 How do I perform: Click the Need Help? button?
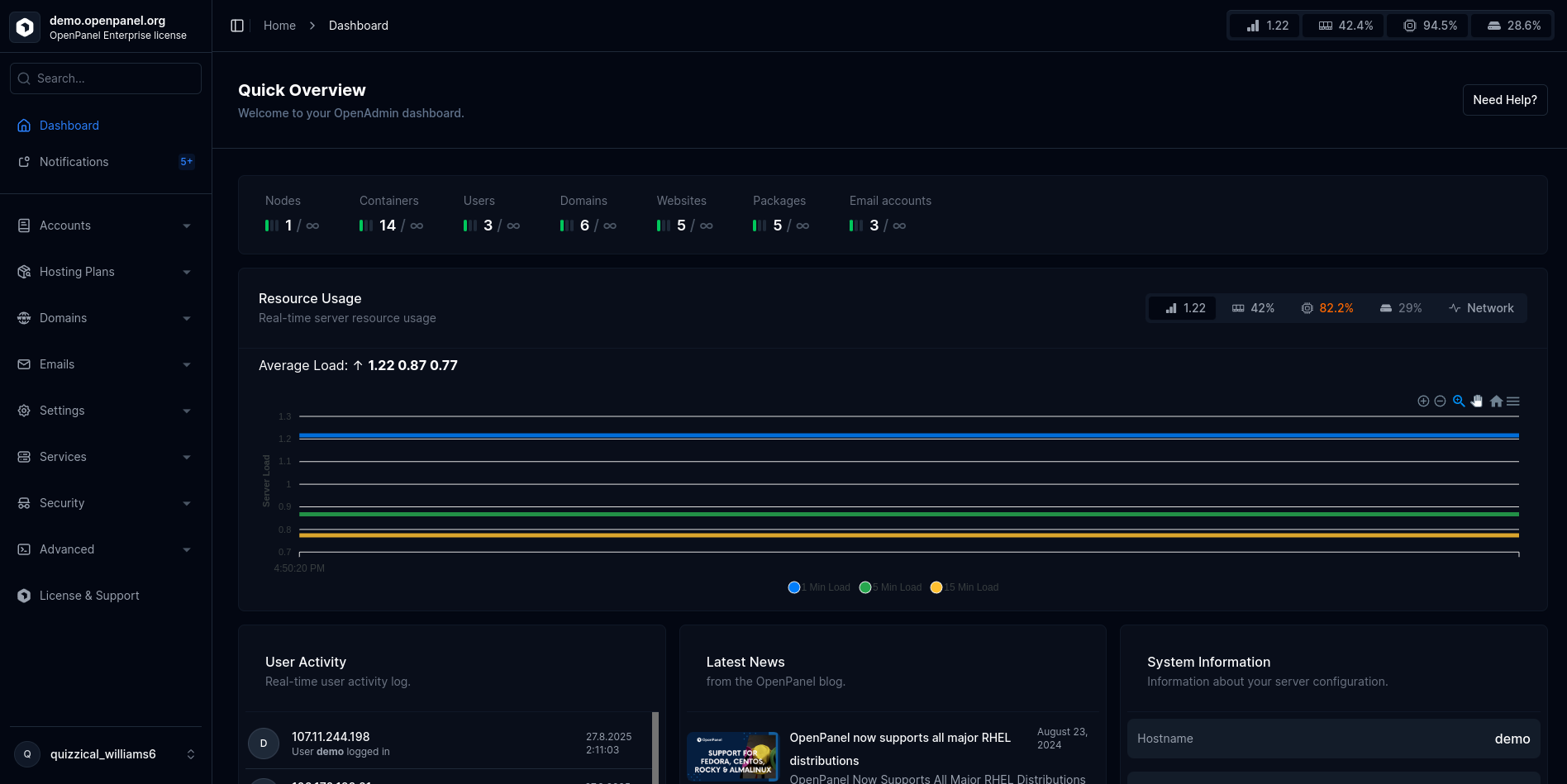1505,100
